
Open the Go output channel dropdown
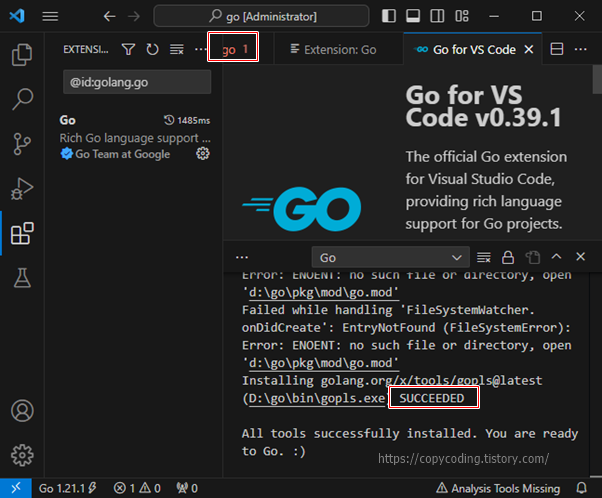tap(390, 257)
